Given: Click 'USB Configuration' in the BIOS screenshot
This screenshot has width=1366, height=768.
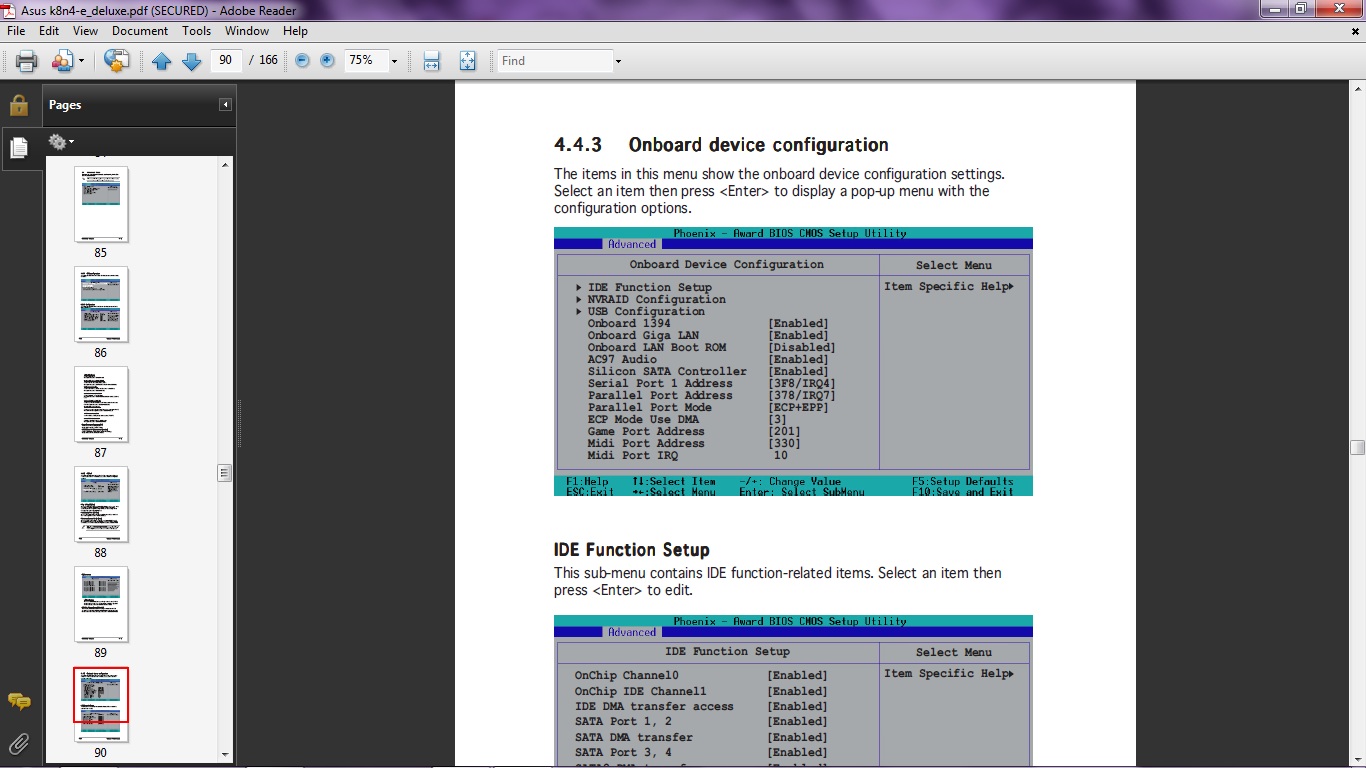Looking at the screenshot, I should 646,311.
